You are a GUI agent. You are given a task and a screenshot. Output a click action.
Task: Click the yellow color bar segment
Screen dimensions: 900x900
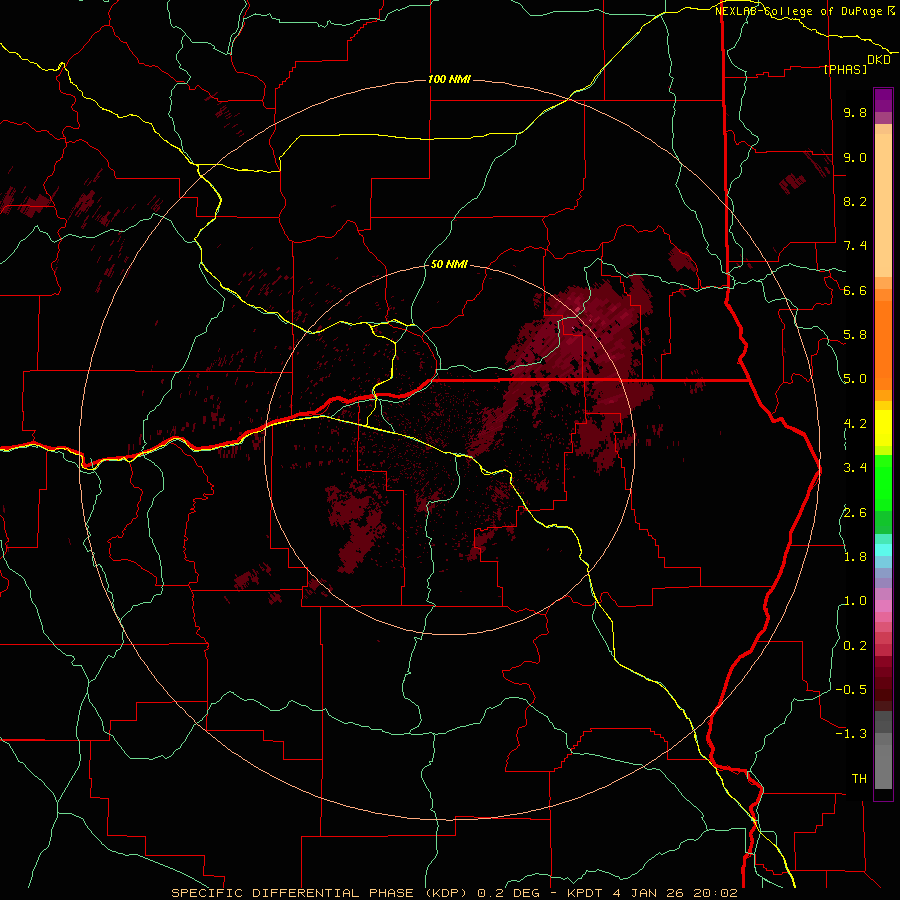click(x=883, y=428)
